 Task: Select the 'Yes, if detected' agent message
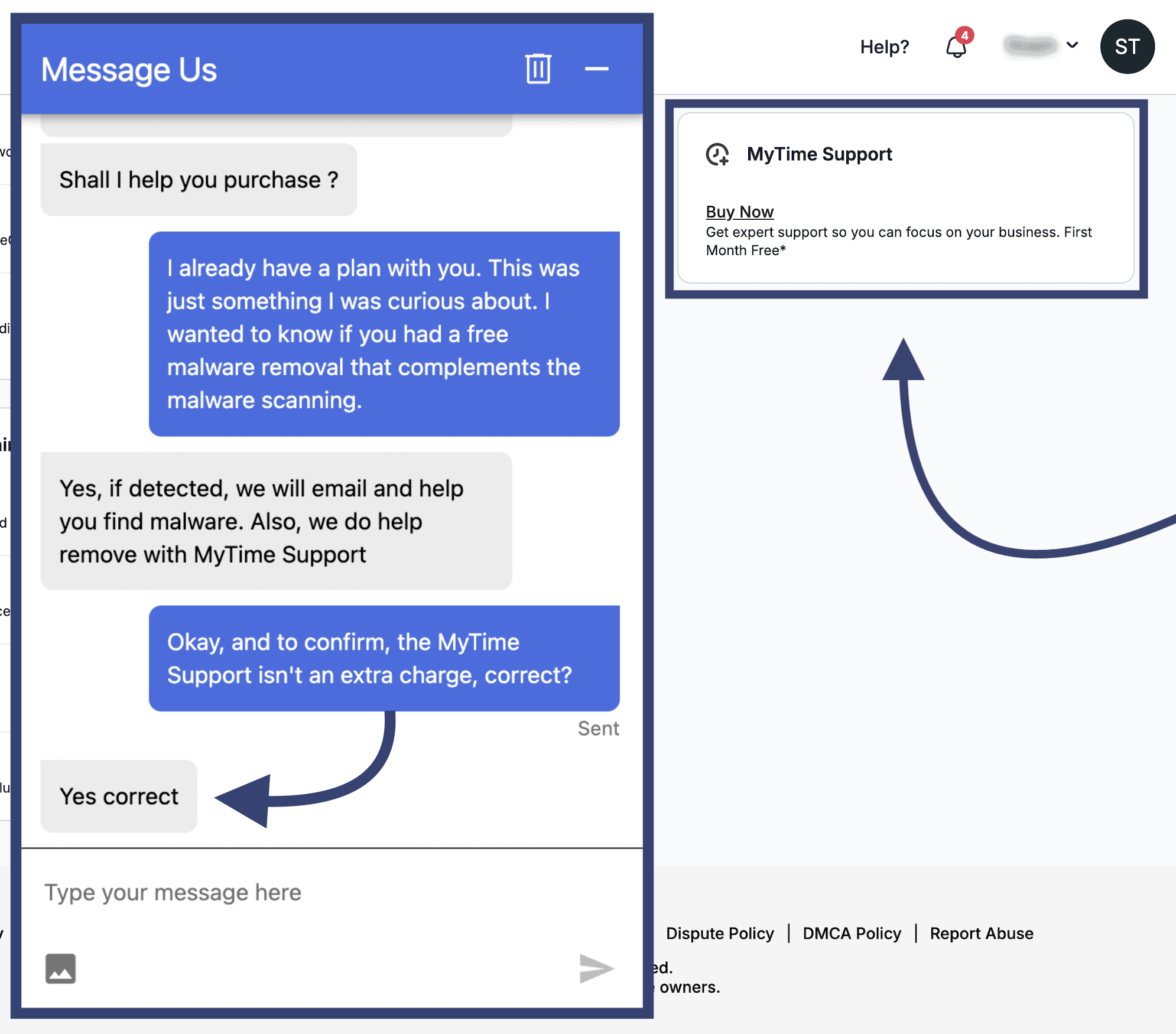tap(276, 521)
